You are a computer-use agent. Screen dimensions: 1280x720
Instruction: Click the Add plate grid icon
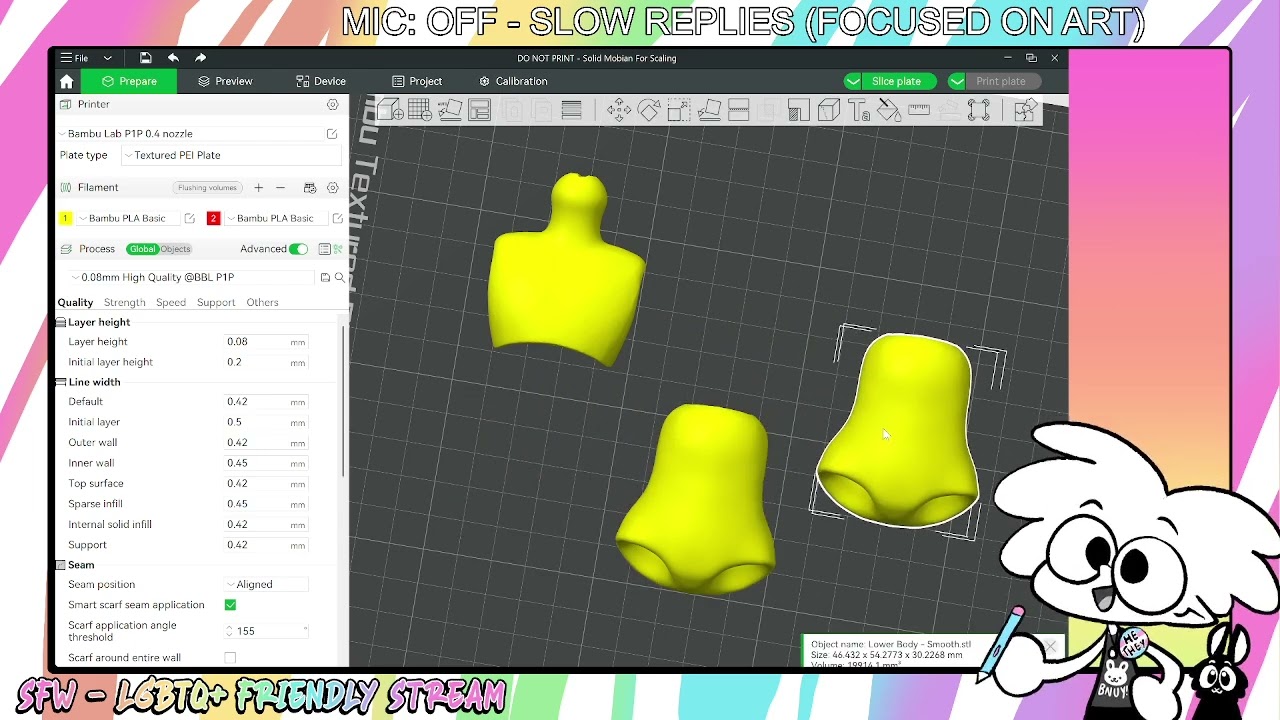click(420, 110)
